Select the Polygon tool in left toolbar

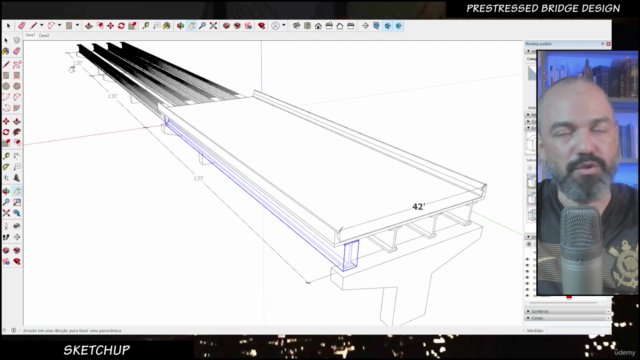coord(17,86)
